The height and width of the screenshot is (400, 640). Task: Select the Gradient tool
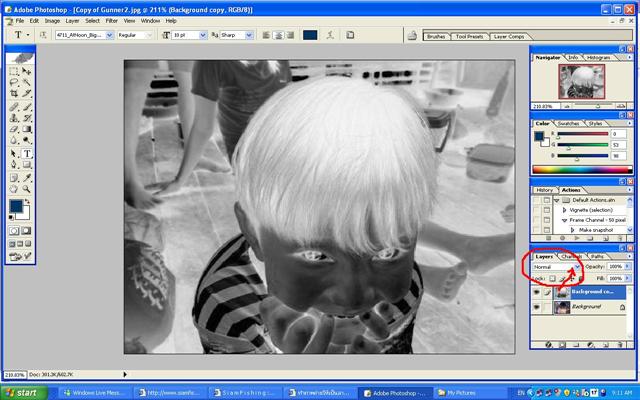click(x=27, y=129)
